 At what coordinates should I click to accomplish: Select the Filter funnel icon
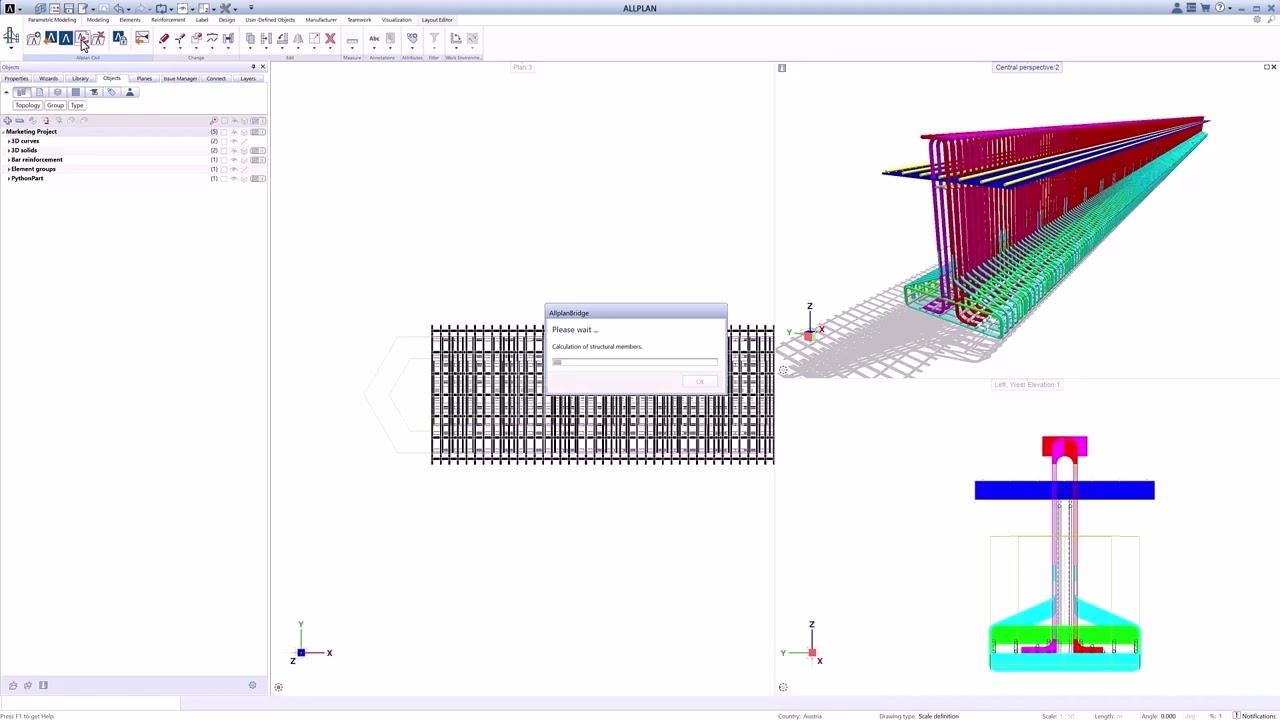click(x=434, y=39)
